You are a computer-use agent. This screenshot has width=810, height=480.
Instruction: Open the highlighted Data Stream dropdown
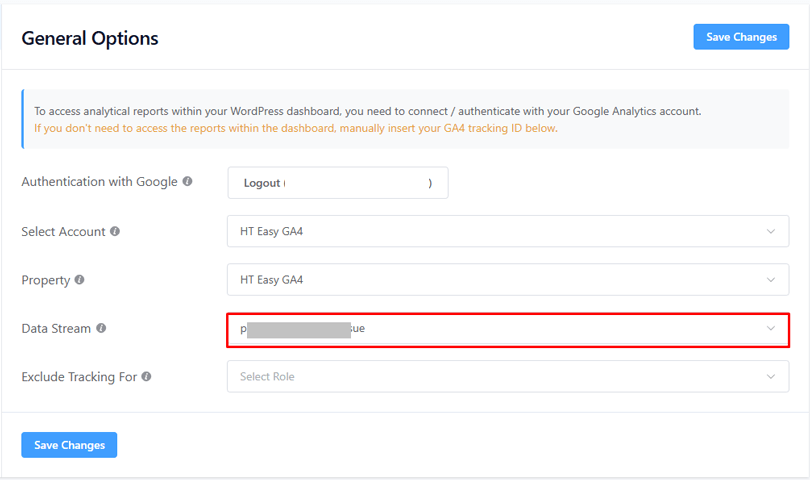[x=500, y=329]
